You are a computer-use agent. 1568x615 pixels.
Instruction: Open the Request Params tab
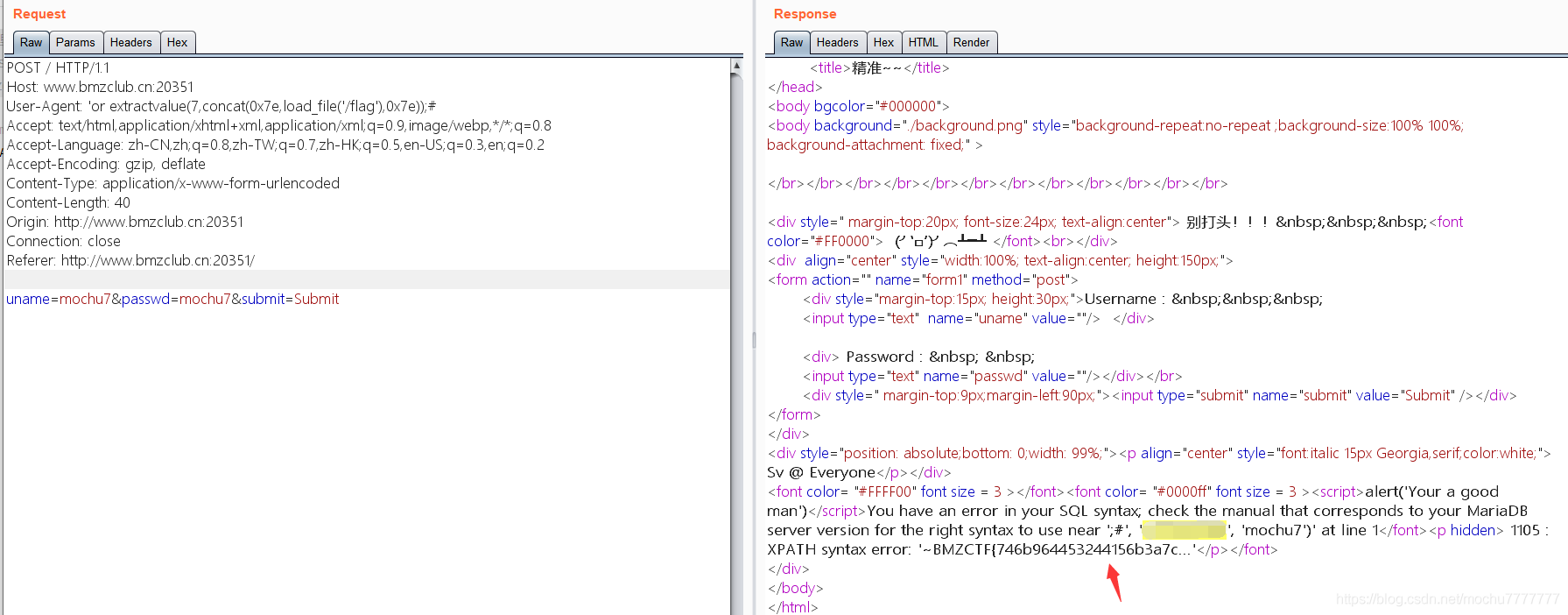tap(75, 42)
